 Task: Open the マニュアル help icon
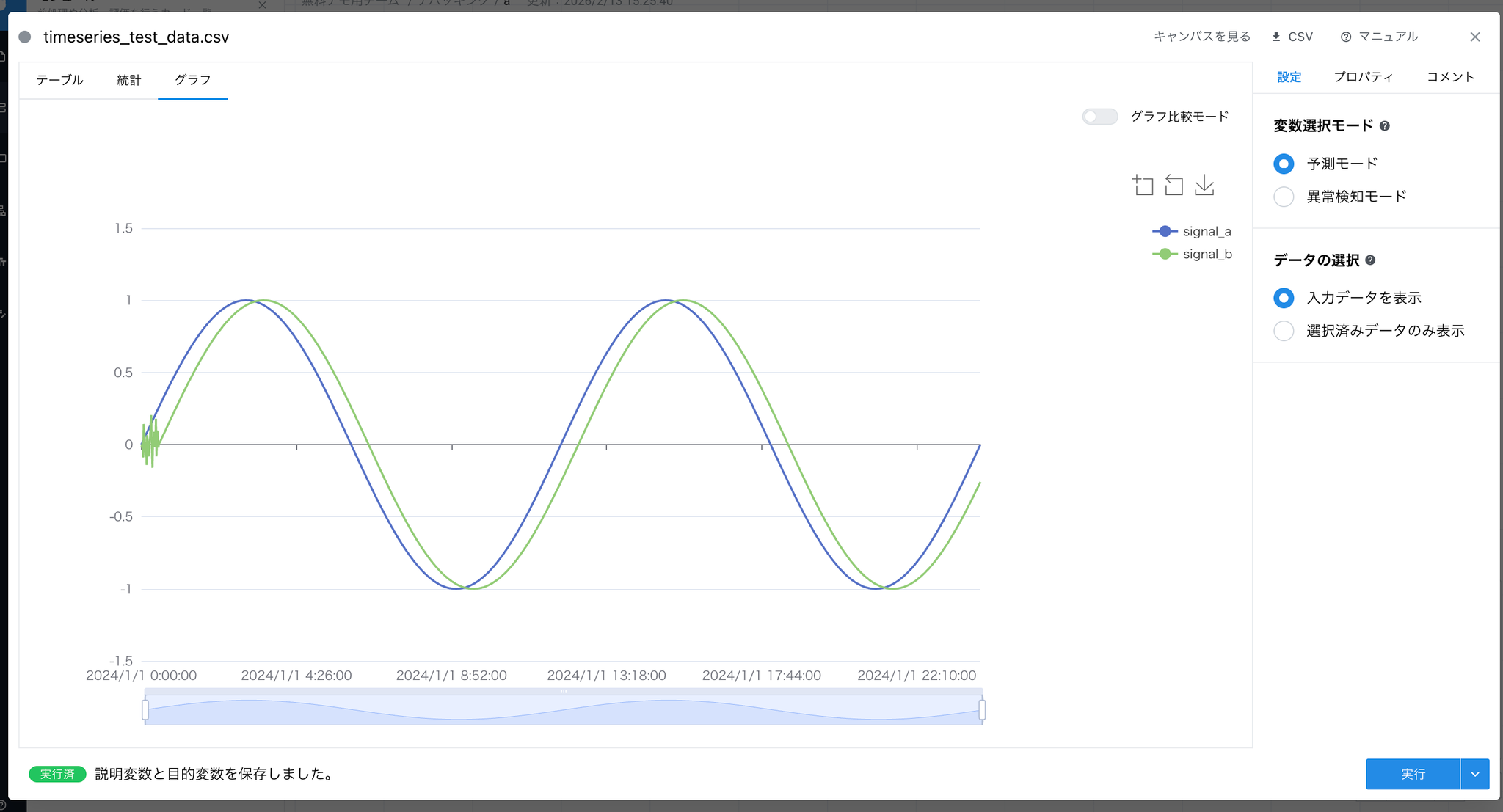[1345, 37]
